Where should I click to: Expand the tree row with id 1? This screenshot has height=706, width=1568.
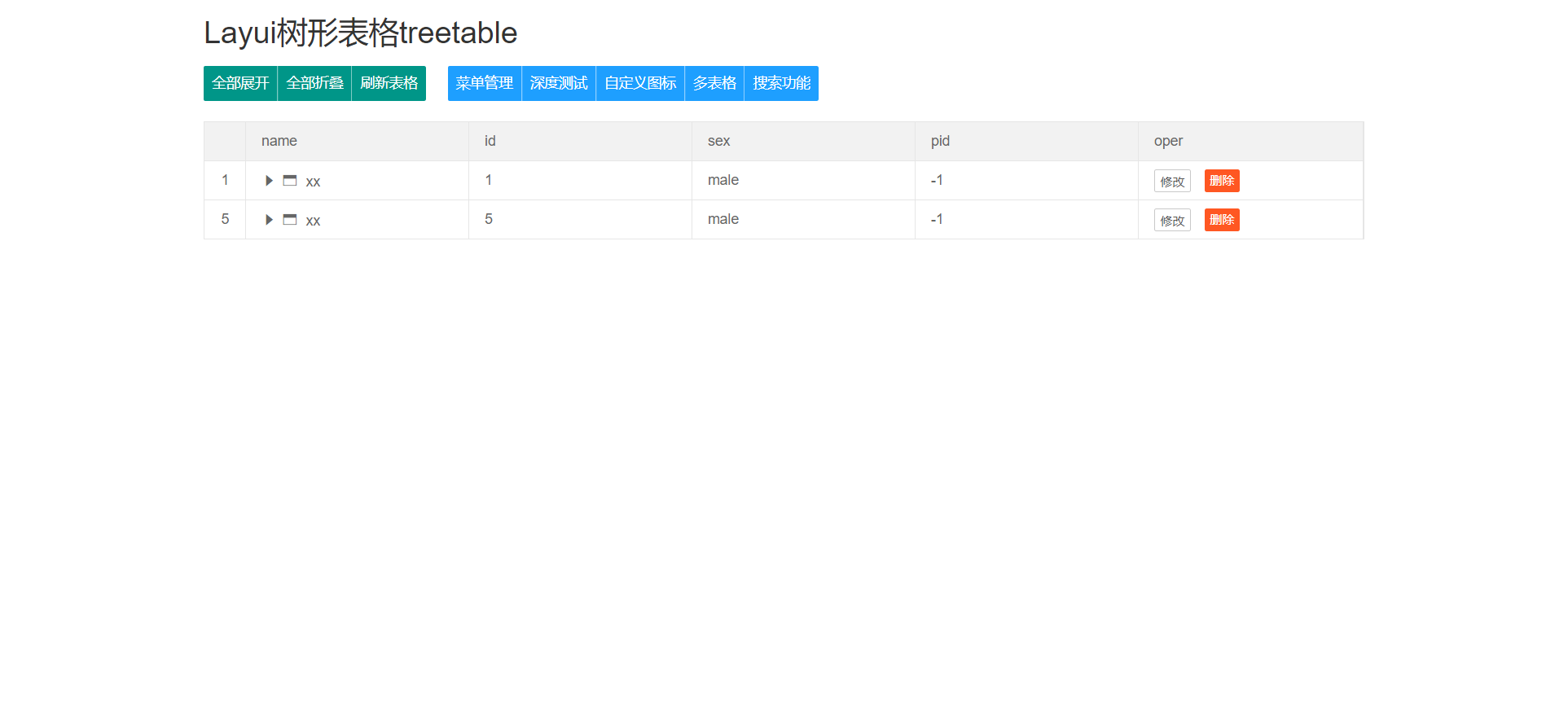tap(269, 181)
